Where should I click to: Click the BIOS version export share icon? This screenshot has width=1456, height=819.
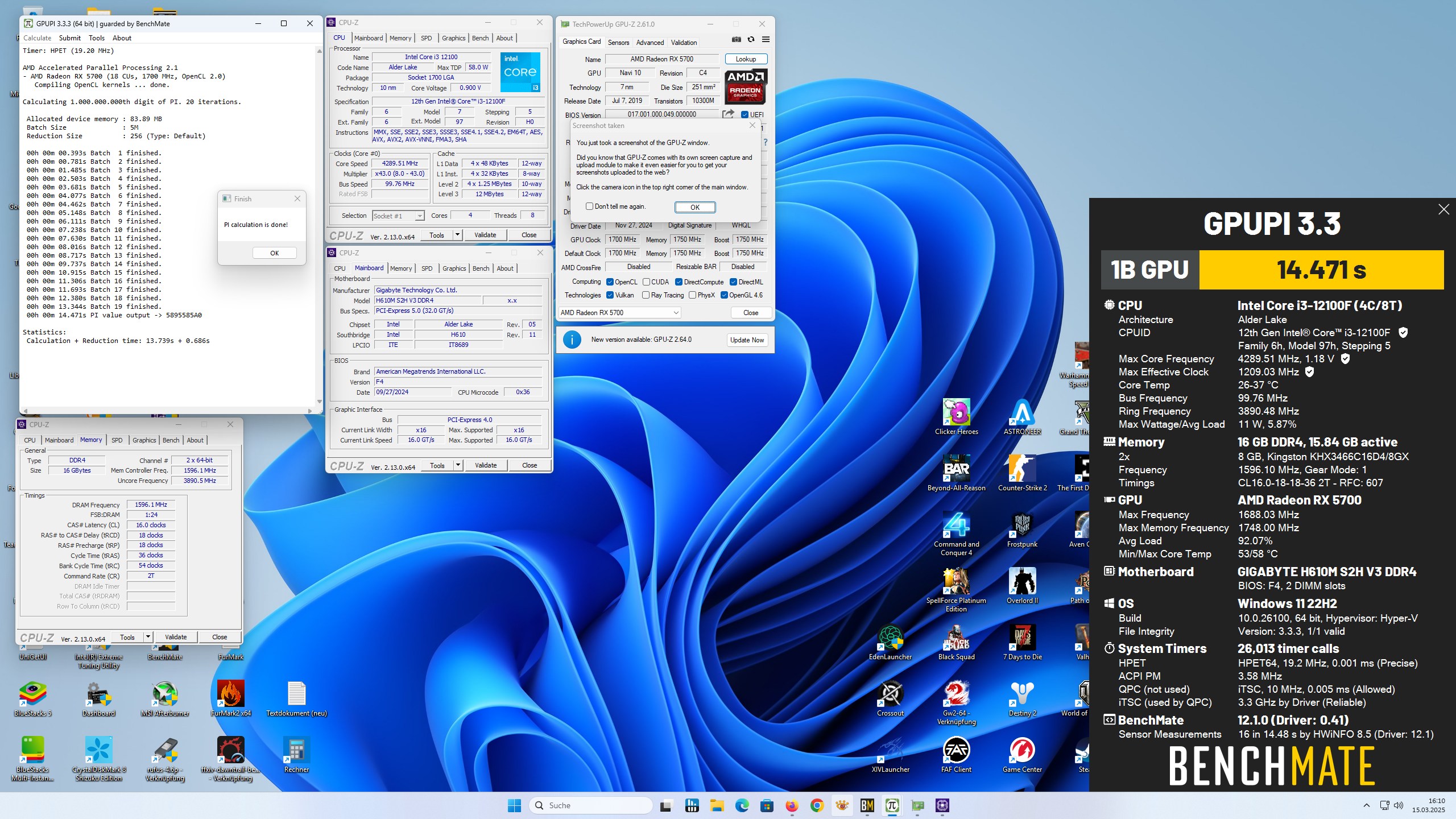point(728,114)
